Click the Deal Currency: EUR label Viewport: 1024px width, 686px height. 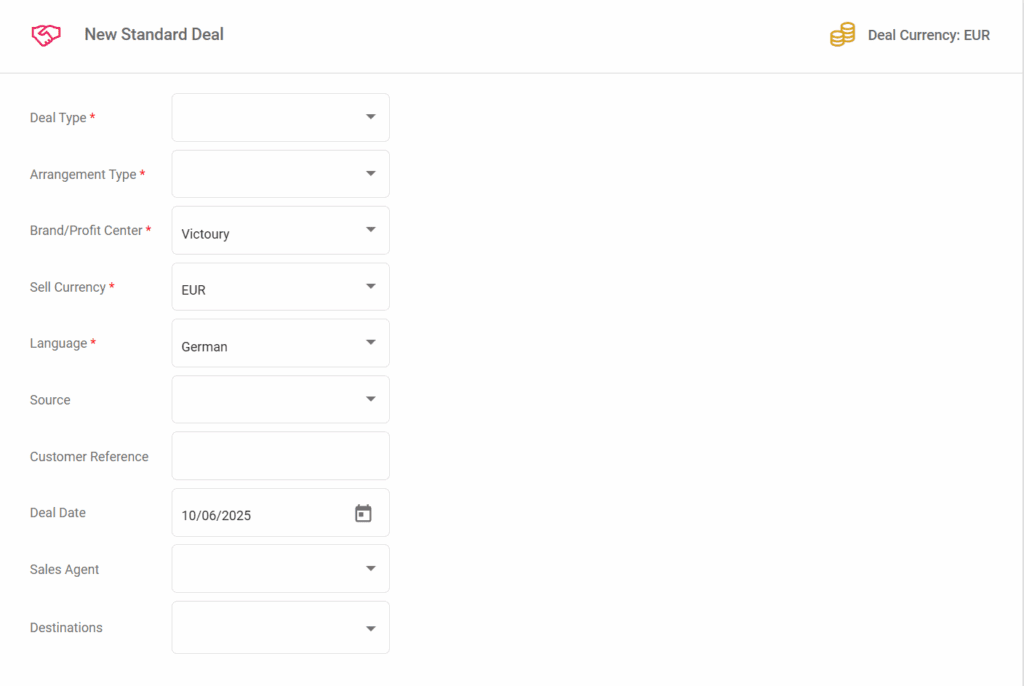point(928,35)
